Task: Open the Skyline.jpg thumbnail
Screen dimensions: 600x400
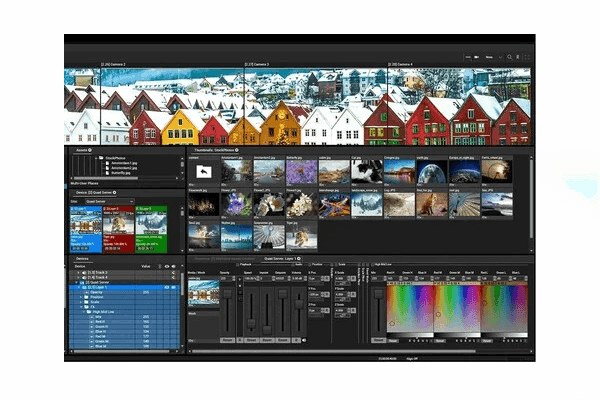Action: pyautogui.click(x=237, y=235)
